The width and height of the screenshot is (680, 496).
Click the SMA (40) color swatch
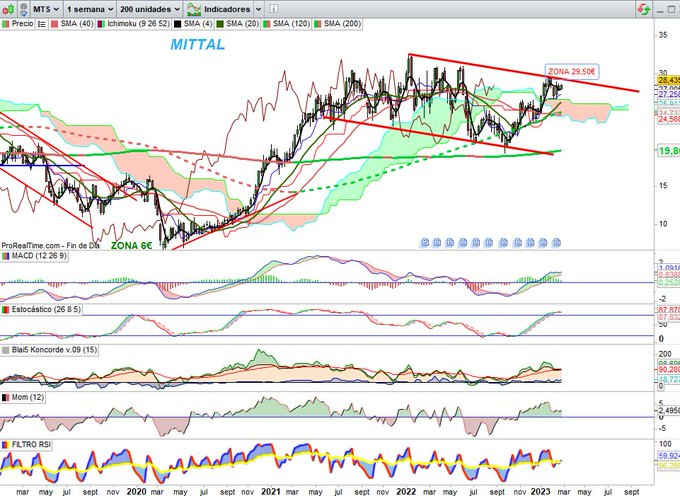click(x=55, y=24)
